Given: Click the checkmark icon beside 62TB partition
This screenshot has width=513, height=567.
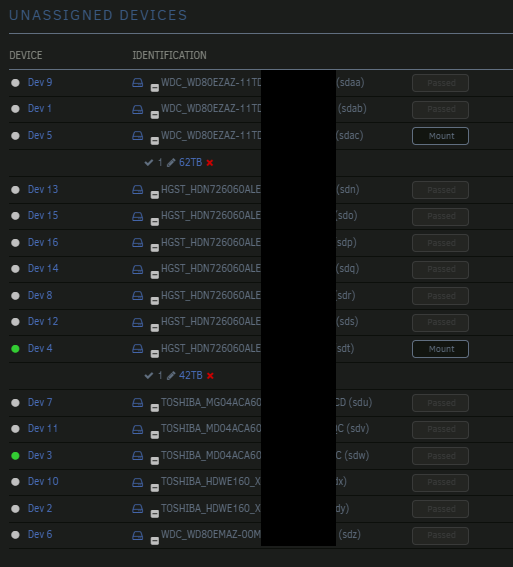Looking at the screenshot, I should tap(149, 163).
